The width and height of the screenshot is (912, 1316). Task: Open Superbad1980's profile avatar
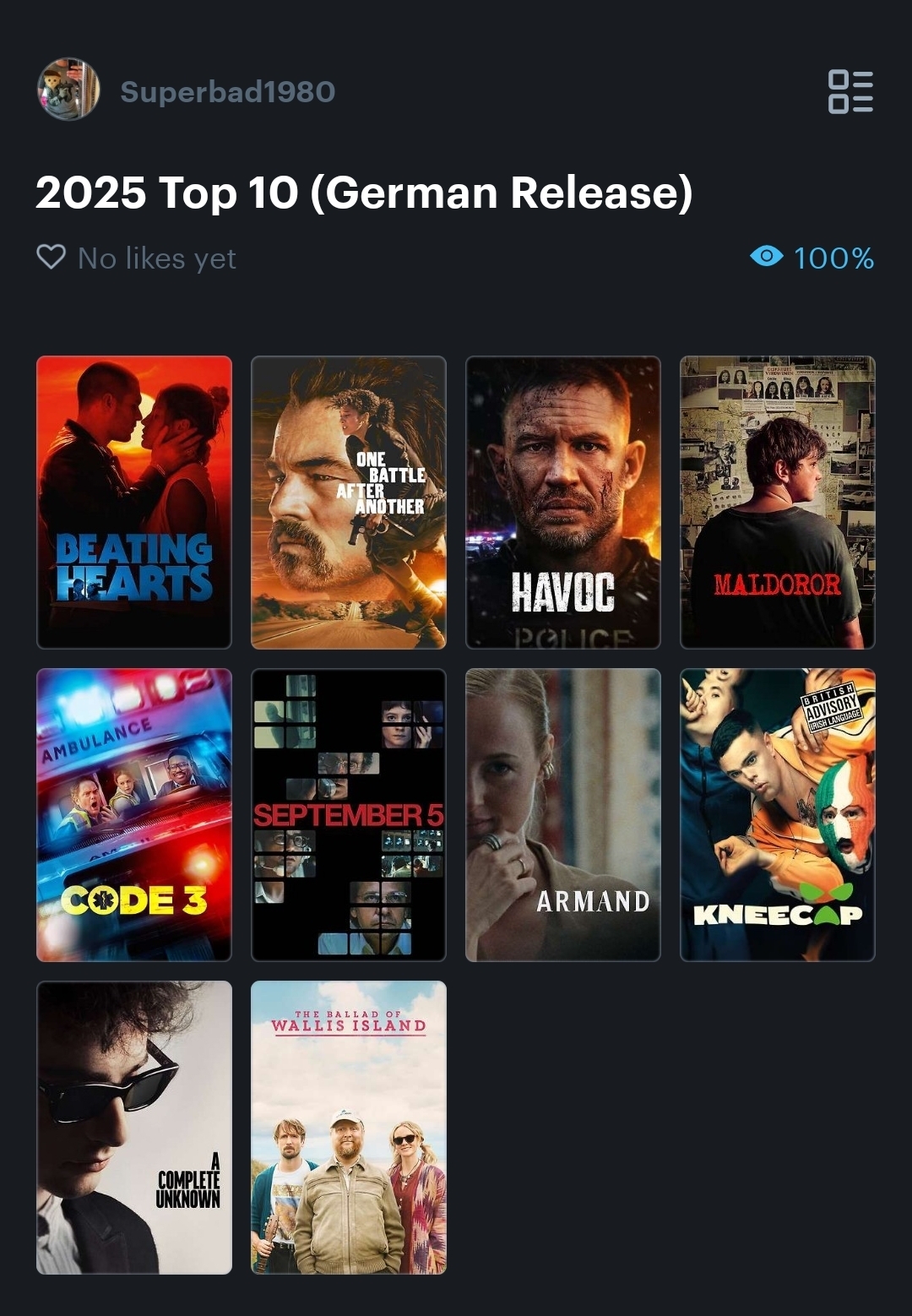point(68,90)
